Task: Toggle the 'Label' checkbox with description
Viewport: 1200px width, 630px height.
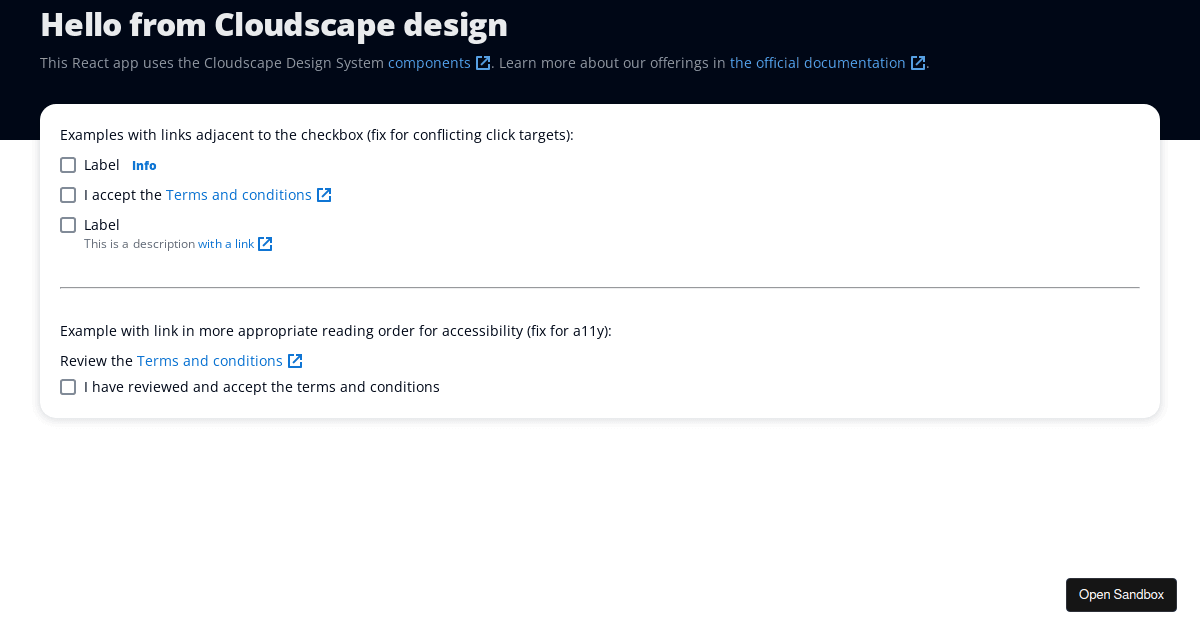Action: click(68, 225)
